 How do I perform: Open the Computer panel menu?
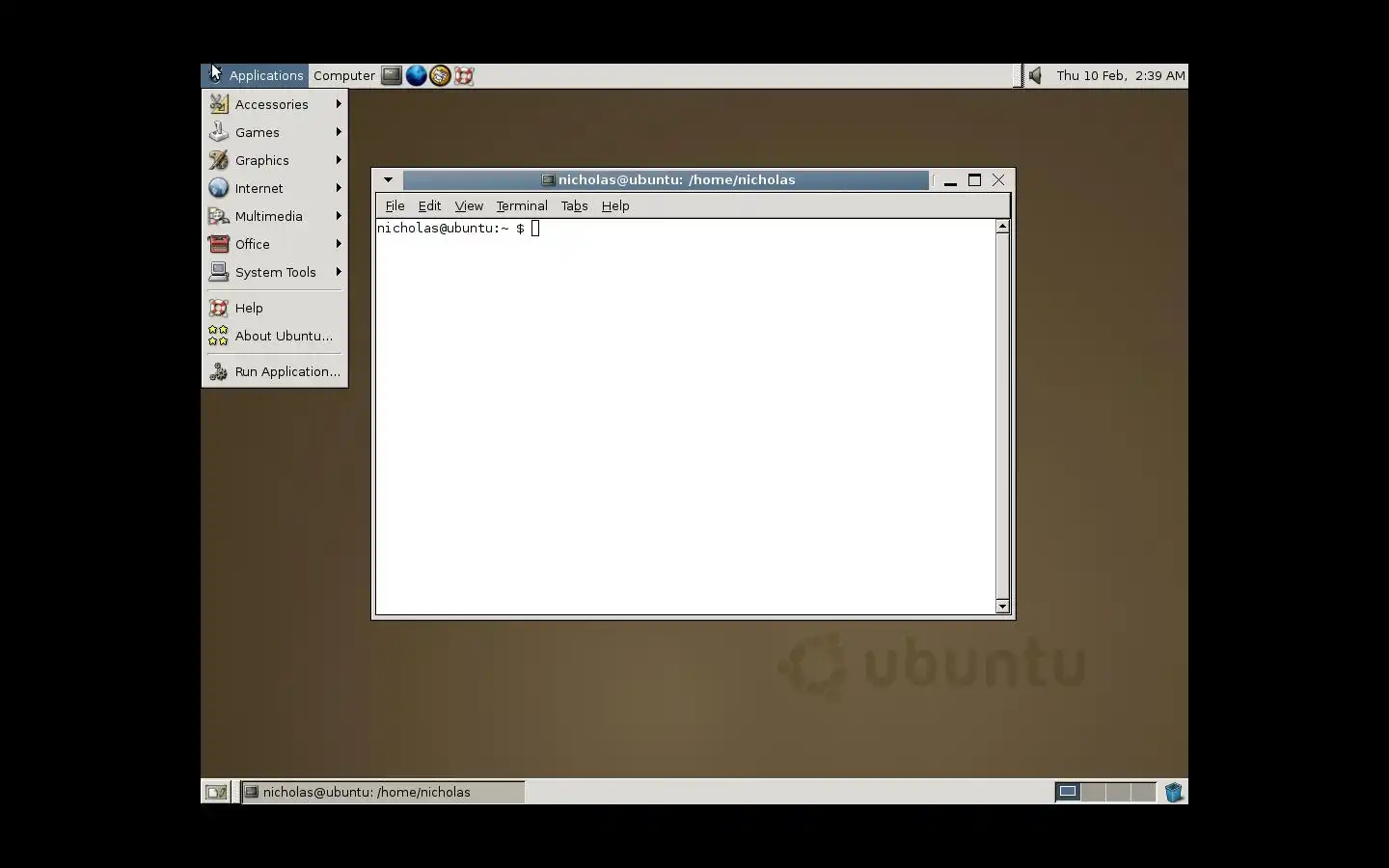pos(343,75)
